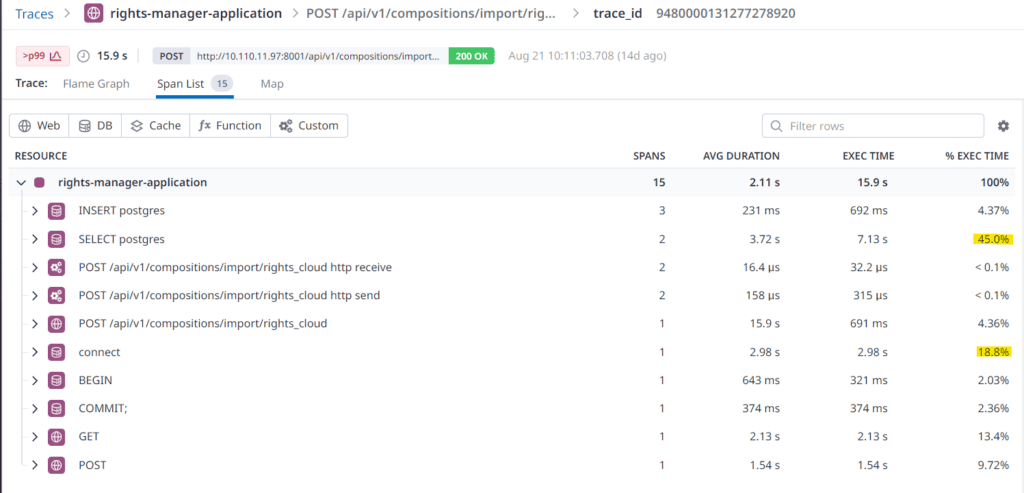The width and height of the screenshot is (1024, 493).
Task: Toggle the Cache span type filter
Action: pyautogui.click(x=156, y=126)
